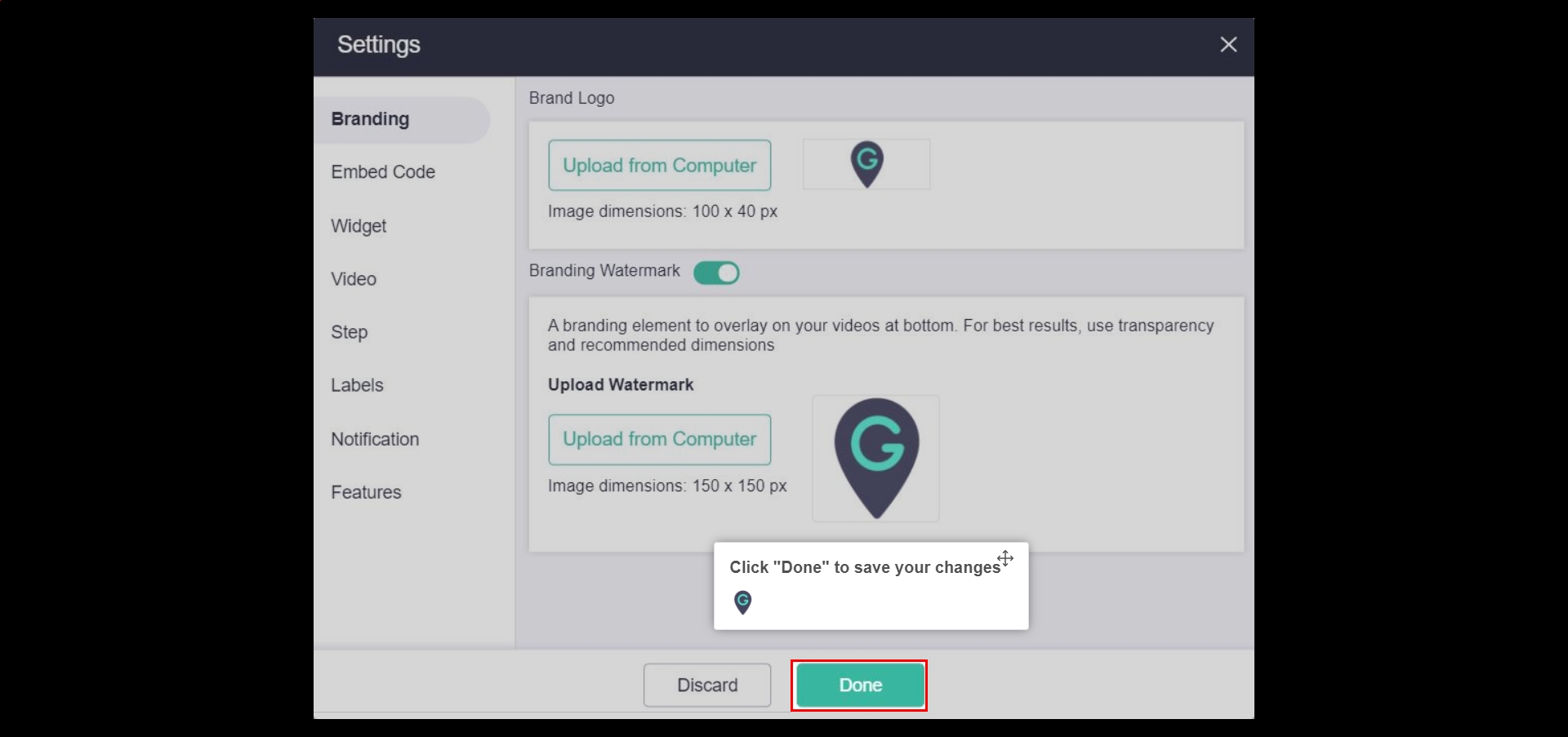Screen dimensions: 1568x737
Task: Open the Embed Code section
Action: pyautogui.click(x=383, y=172)
